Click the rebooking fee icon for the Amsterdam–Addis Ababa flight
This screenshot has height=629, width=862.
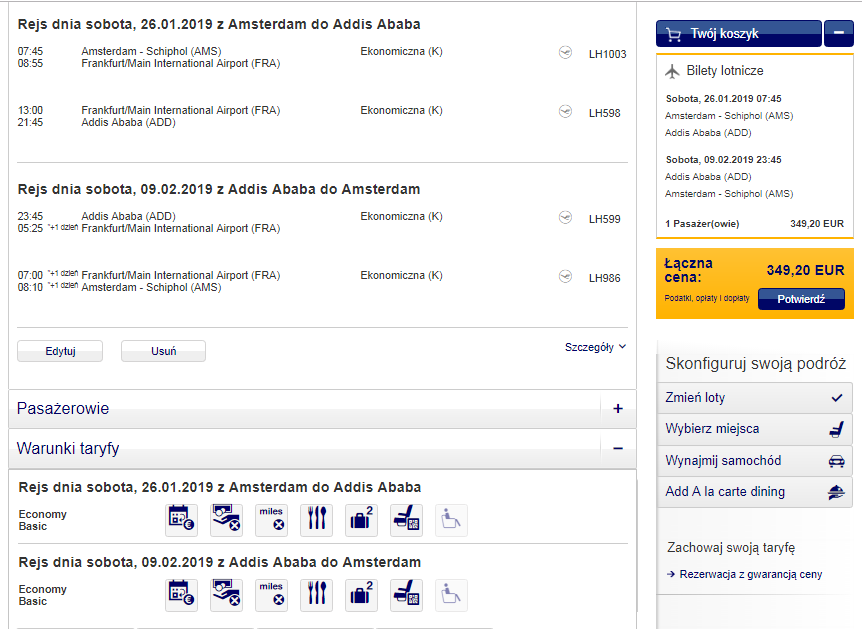tap(181, 520)
